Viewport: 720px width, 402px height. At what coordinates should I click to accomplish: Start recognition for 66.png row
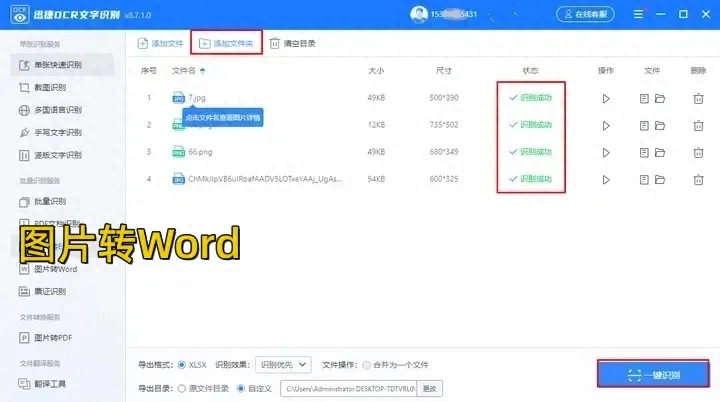[x=606, y=153]
